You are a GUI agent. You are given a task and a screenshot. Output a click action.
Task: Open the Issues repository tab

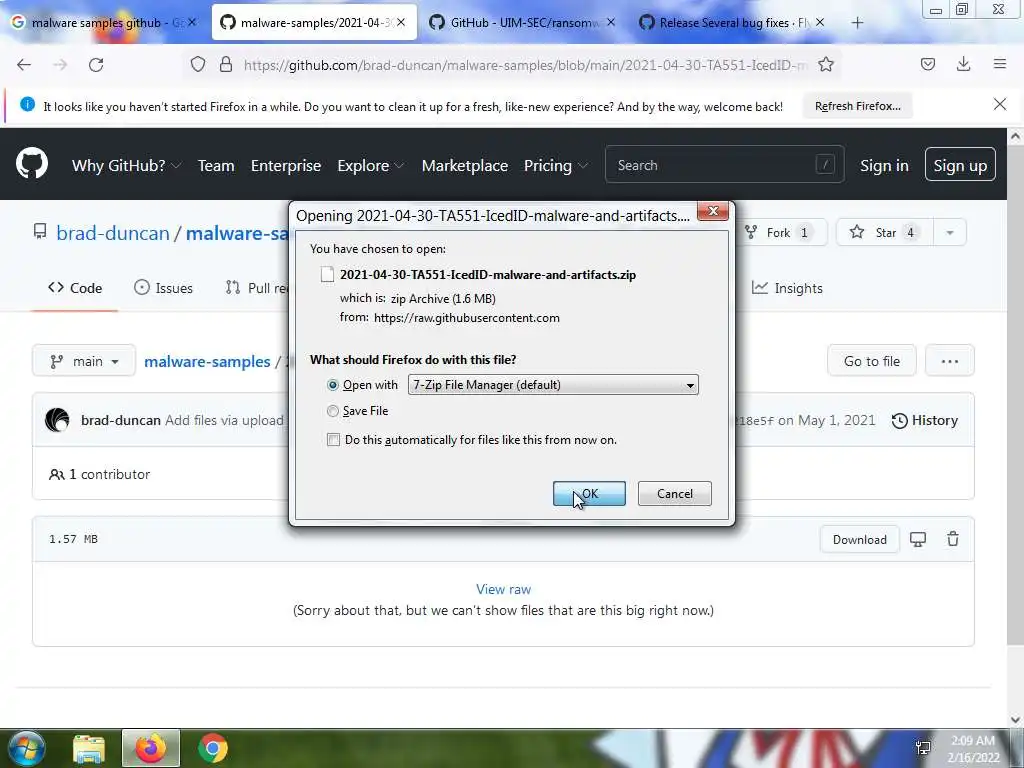(x=163, y=288)
